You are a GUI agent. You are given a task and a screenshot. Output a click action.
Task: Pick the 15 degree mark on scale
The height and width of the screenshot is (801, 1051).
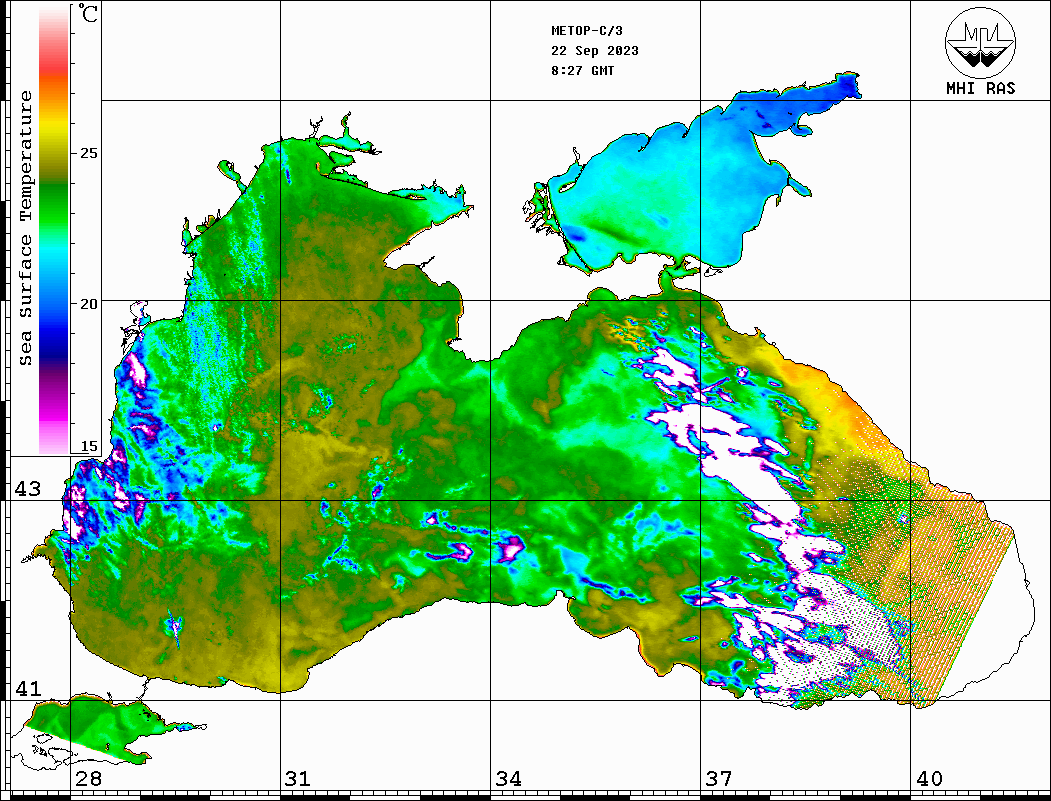coord(89,447)
